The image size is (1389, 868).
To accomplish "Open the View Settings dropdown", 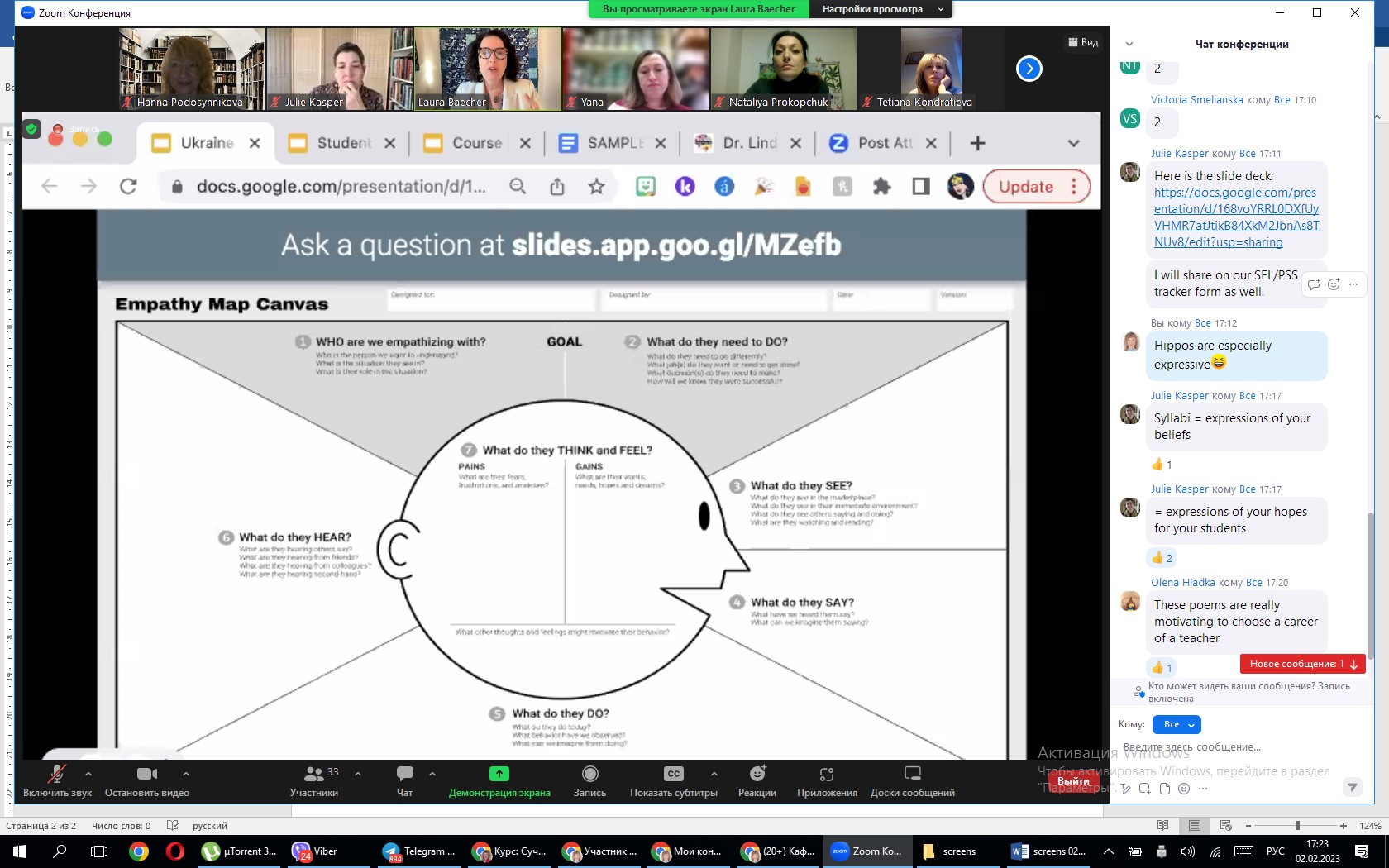I will pos(881,9).
